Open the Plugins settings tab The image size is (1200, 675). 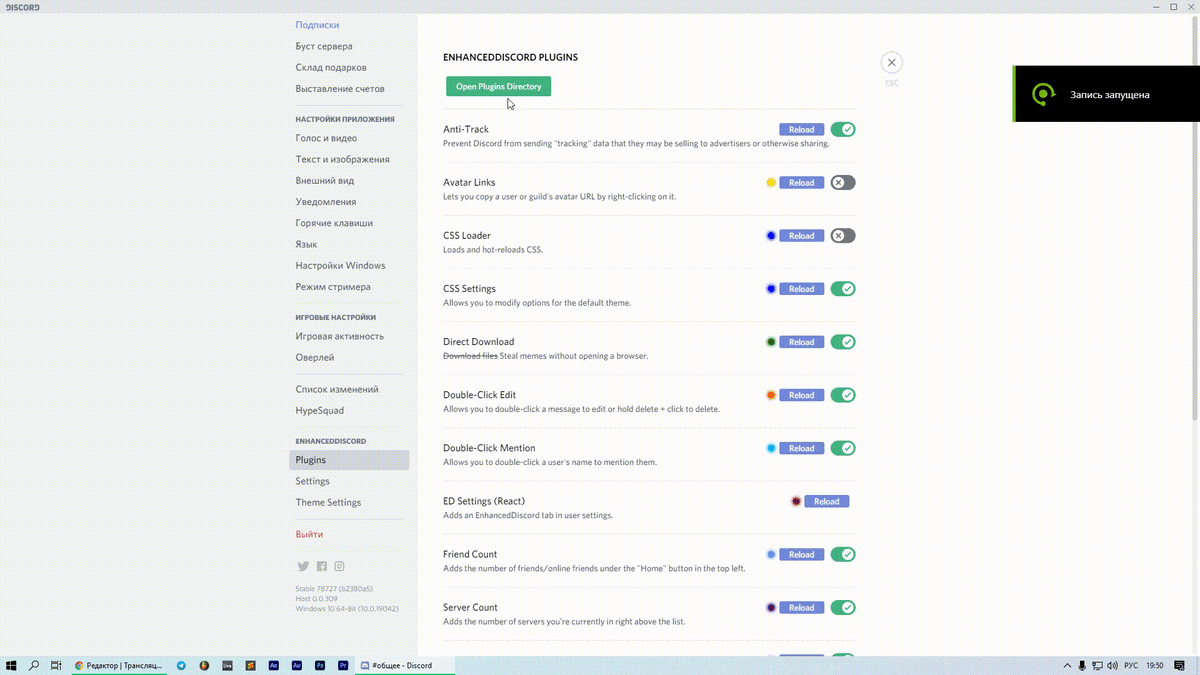(x=349, y=460)
